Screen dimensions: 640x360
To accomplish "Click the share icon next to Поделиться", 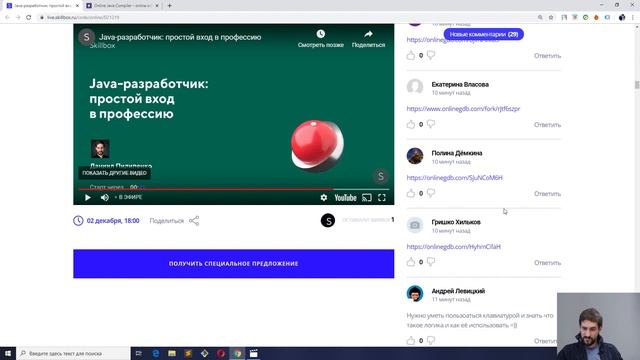I will pos(194,221).
